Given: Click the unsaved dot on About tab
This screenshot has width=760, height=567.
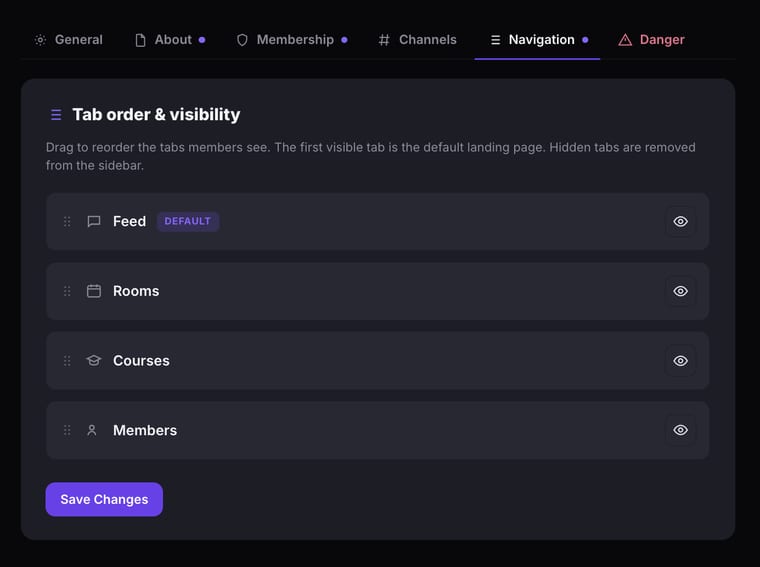Looking at the screenshot, I should [x=202, y=40].
